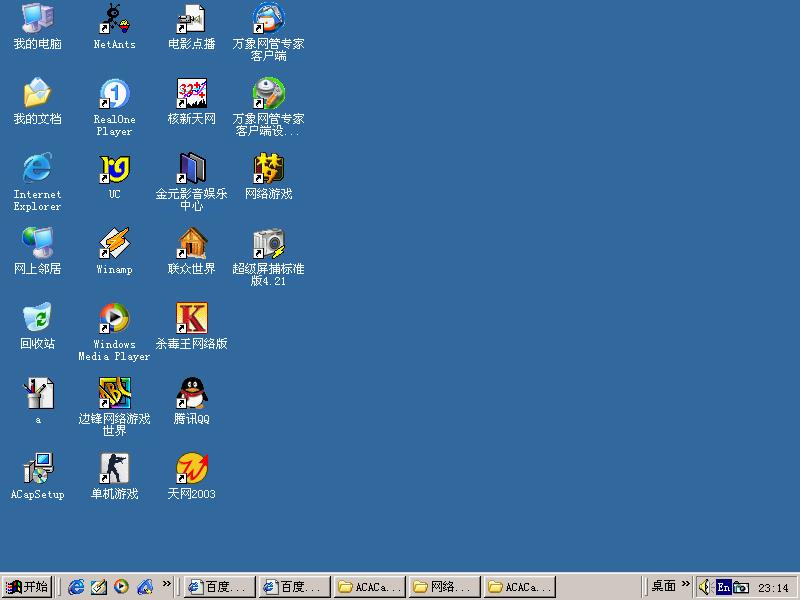The image size is (800, 600).
Task: Launch Internet Explorer from quick launch bar
Action: (77, 587)
